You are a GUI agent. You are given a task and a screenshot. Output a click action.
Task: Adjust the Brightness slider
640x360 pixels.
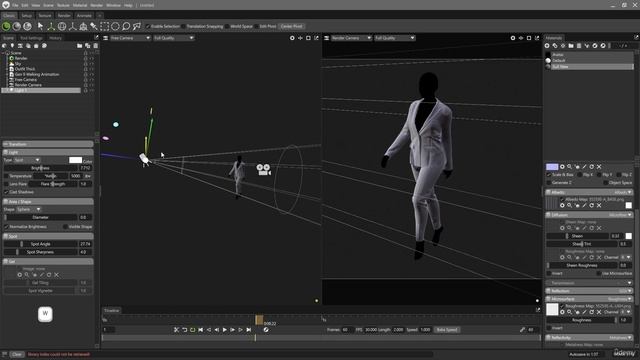click(x=40, y=168)
